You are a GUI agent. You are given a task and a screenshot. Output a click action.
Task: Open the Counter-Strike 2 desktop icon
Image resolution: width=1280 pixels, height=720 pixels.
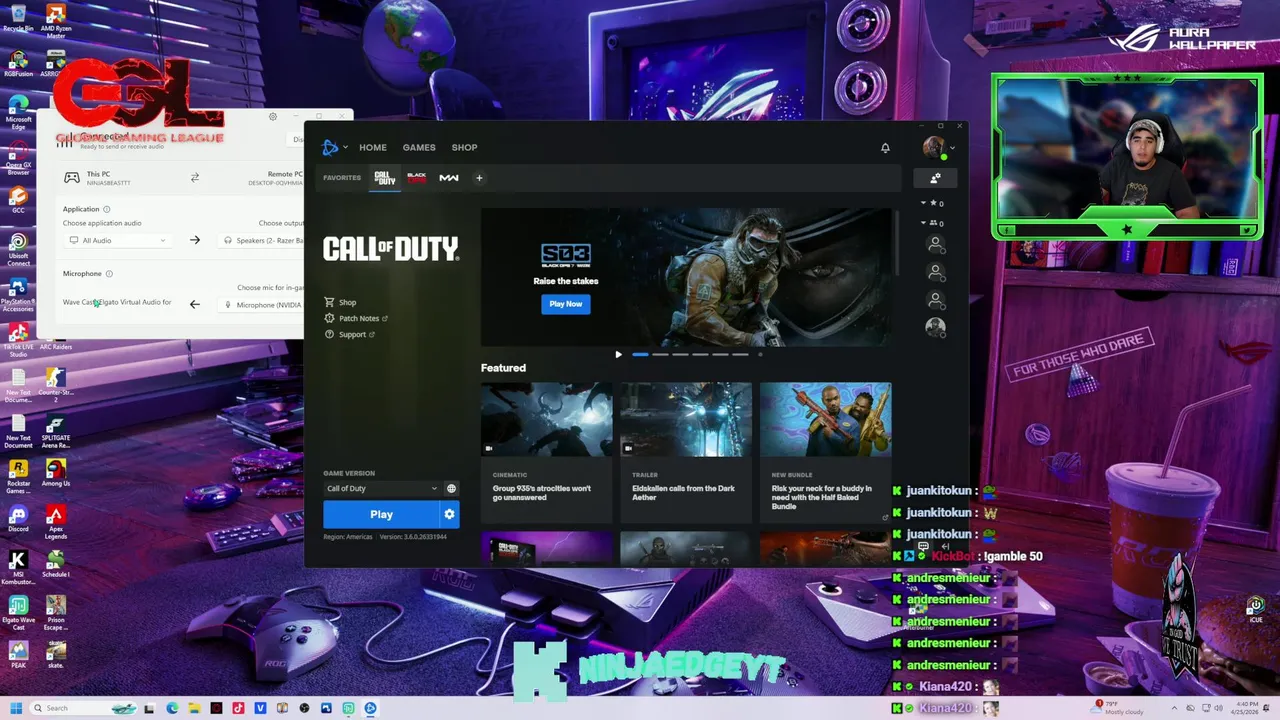coord(56,383)
